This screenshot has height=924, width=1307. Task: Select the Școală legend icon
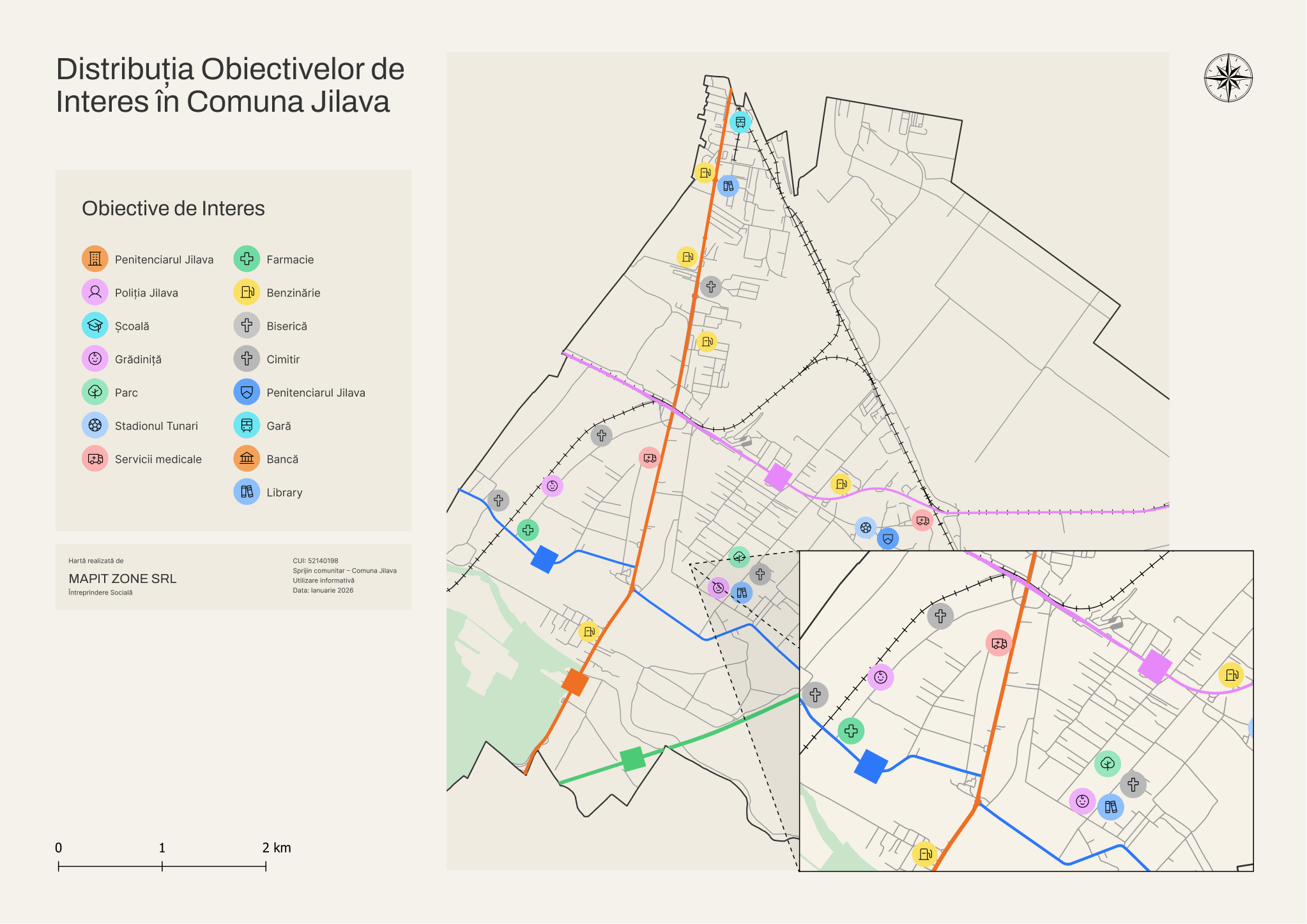pyautogui.click(x=95, y=326)
